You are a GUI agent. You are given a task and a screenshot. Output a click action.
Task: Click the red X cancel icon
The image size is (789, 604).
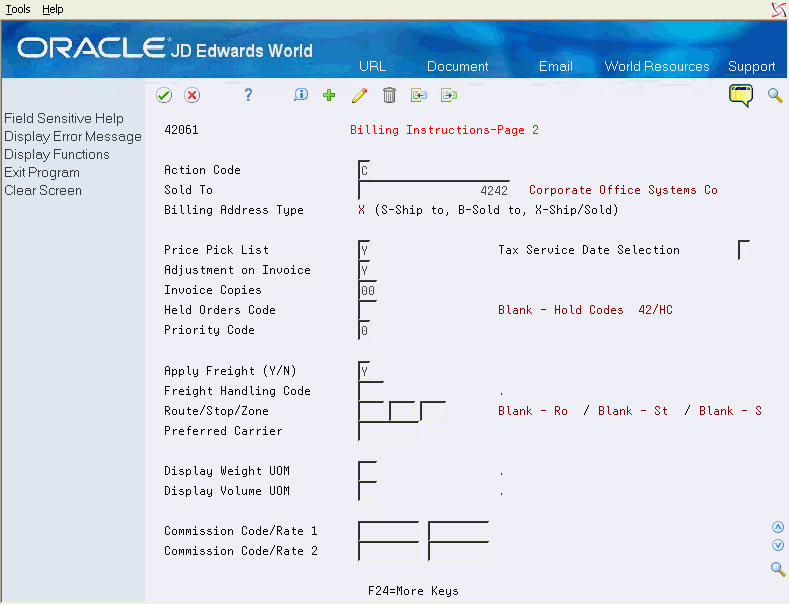[192, 95]
